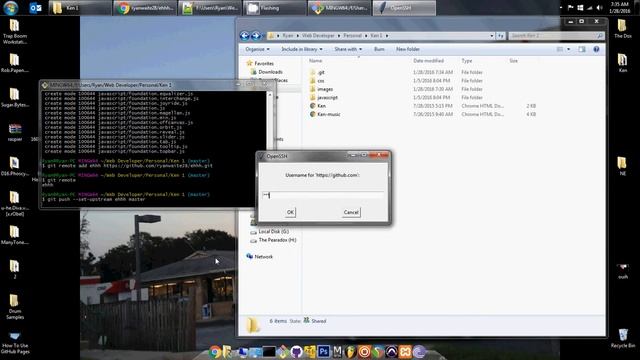The width and height of the screenshot is (640, 360).
Task: Open Recycle Bin on the desktop
Action: click(x=623, y=338)
